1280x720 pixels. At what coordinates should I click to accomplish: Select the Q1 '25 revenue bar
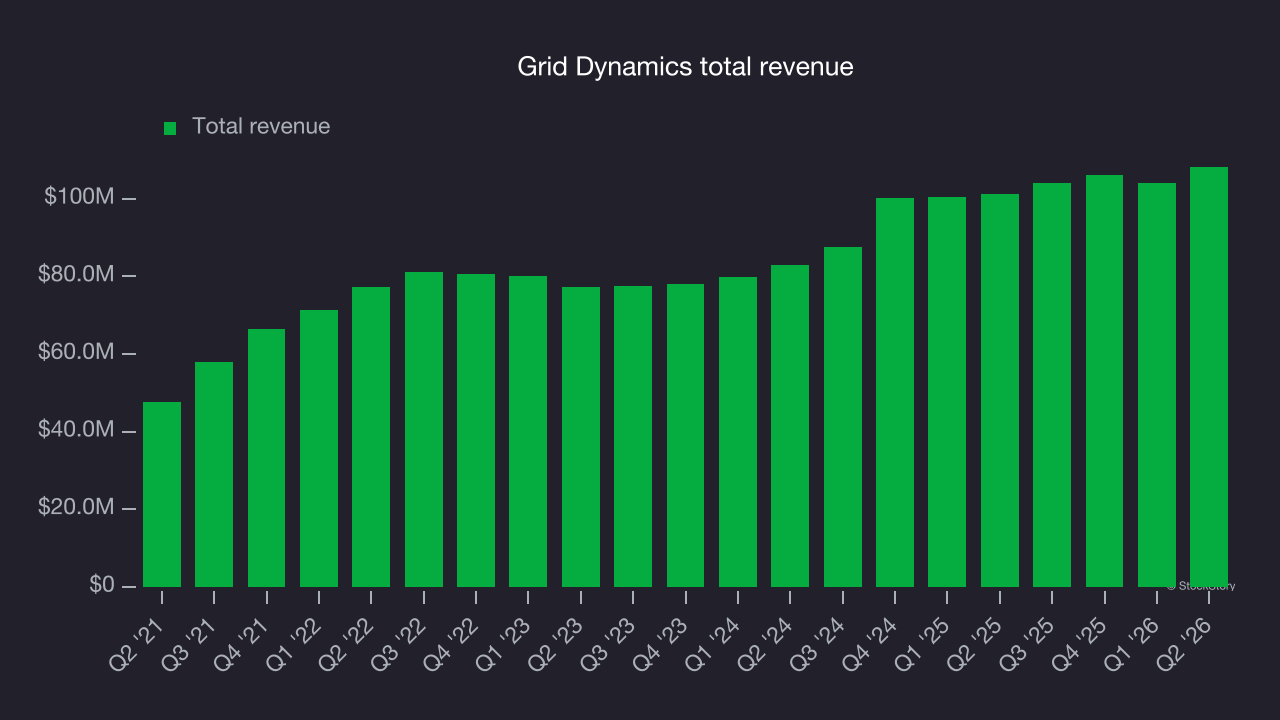[947, 392]
